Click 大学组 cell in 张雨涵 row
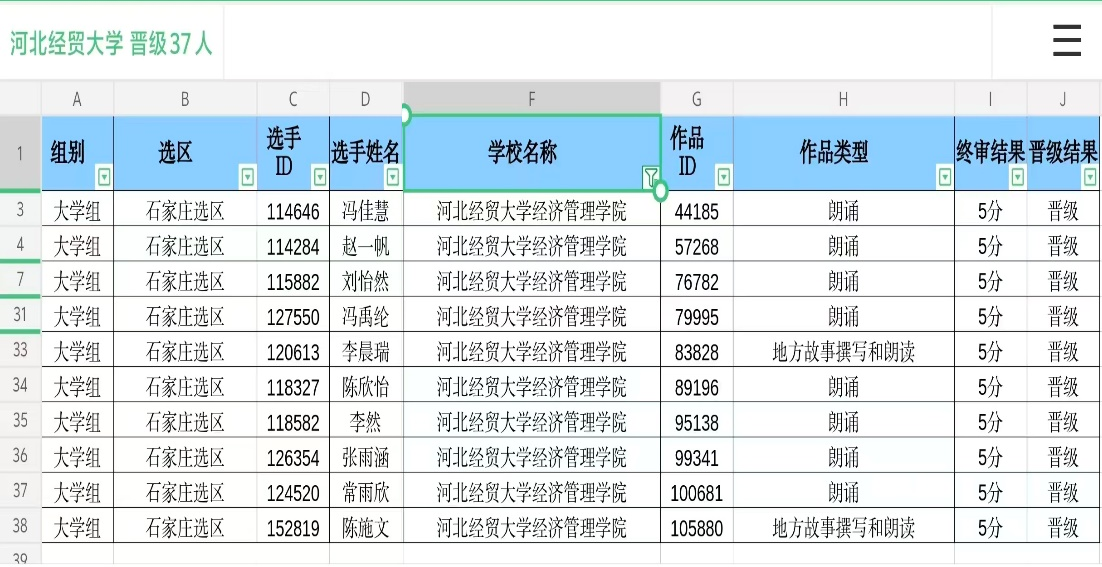This screenshot has width=1102, height=567. [77, 457]
